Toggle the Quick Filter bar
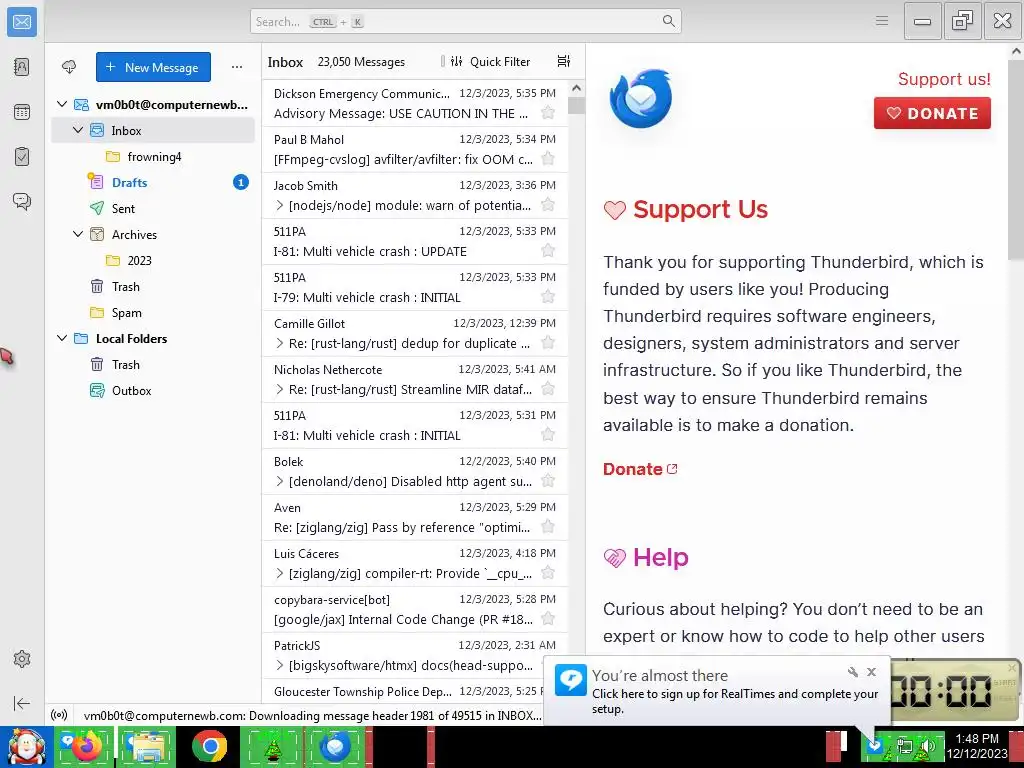 click(x=490, y=61)
